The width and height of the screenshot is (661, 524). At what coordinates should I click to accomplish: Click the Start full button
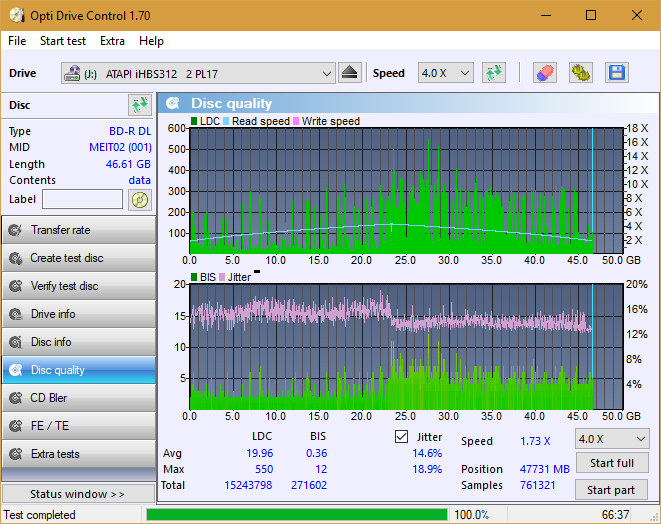tap(612, 463)
